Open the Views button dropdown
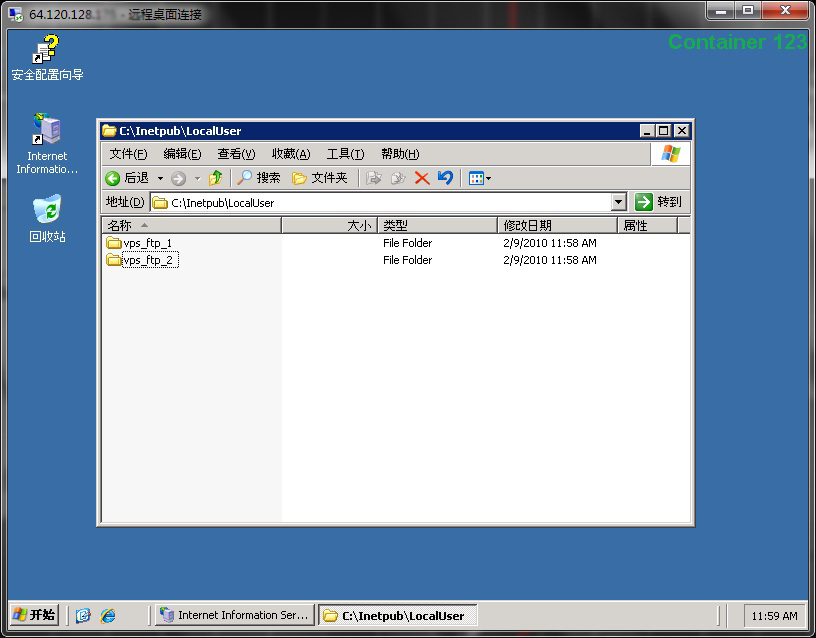The height and width of the screenshot is (638, 816). pos(480,178)
